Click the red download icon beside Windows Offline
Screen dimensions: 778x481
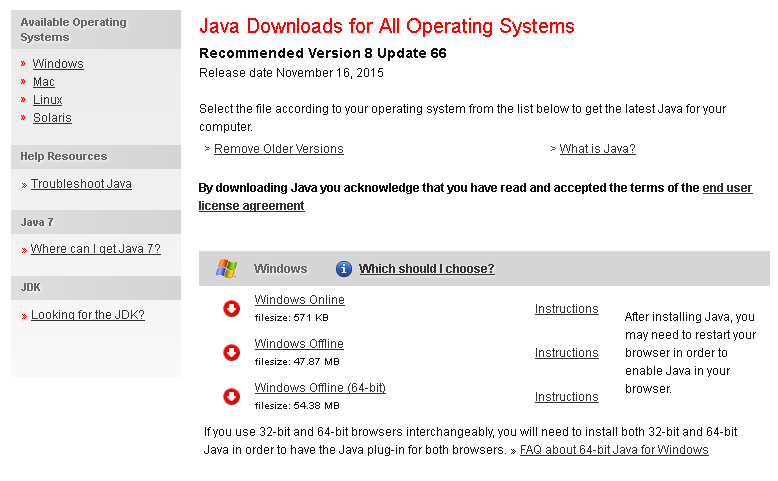click(231, 353)
